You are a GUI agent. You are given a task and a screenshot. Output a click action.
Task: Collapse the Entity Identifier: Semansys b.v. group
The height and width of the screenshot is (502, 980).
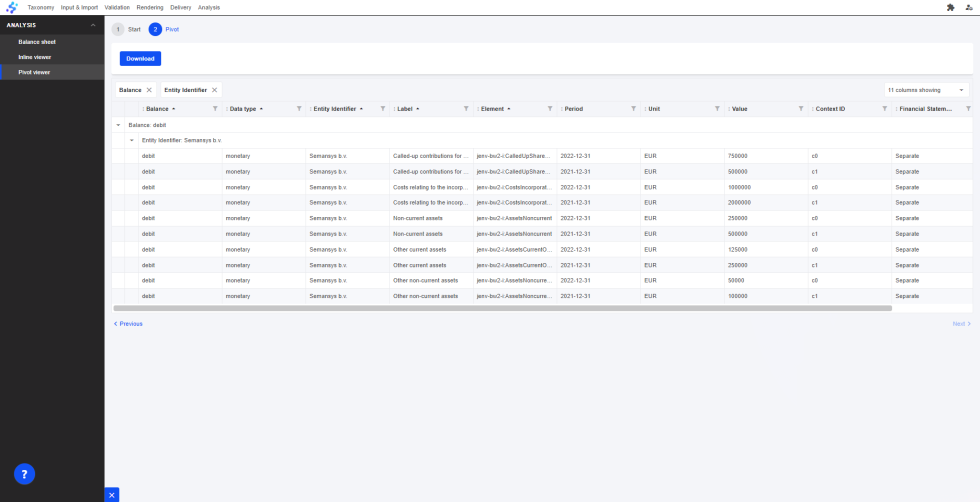click(131, 140)
